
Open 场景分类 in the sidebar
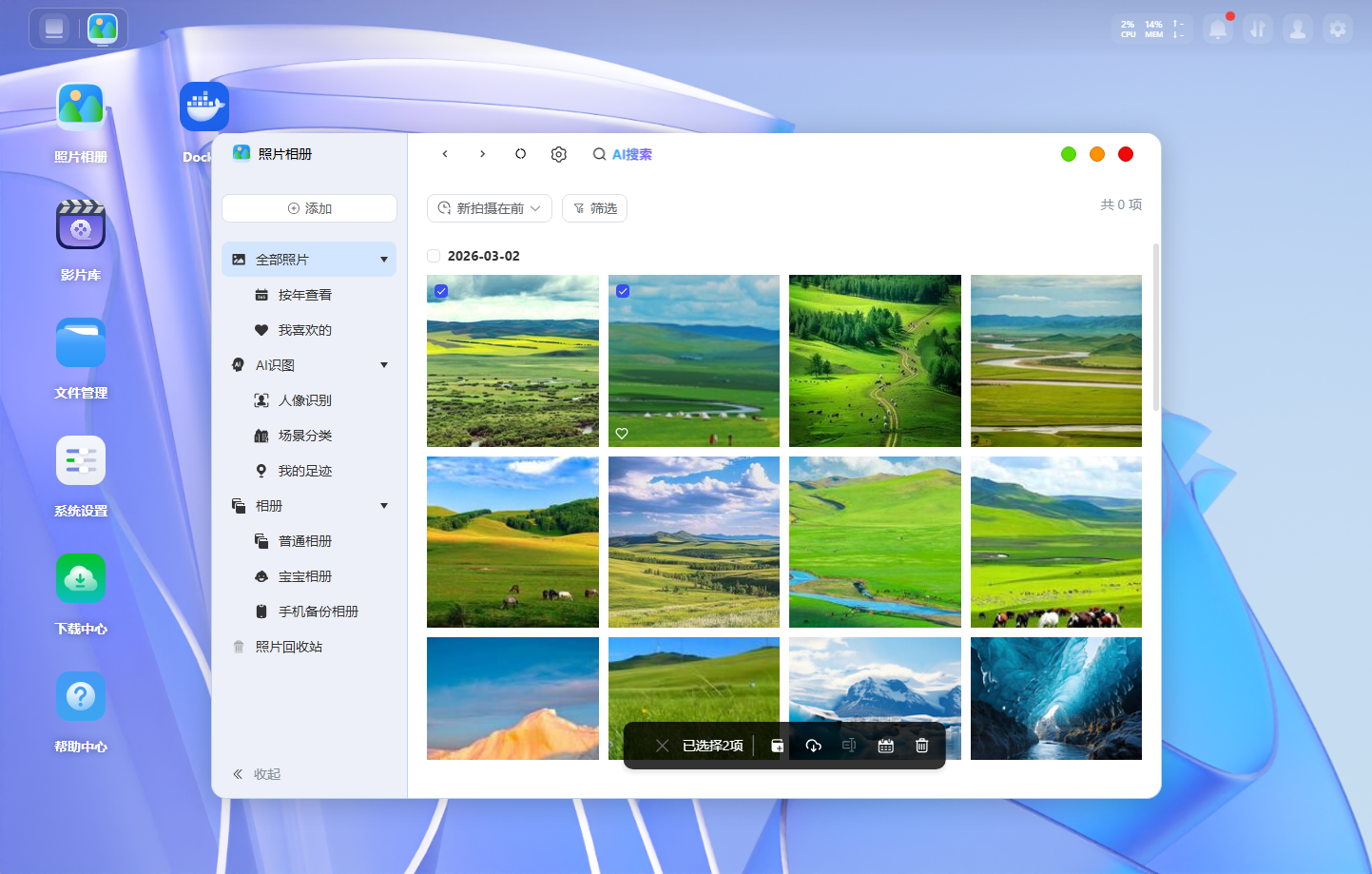pyautogui.click(x=309, y=436)
